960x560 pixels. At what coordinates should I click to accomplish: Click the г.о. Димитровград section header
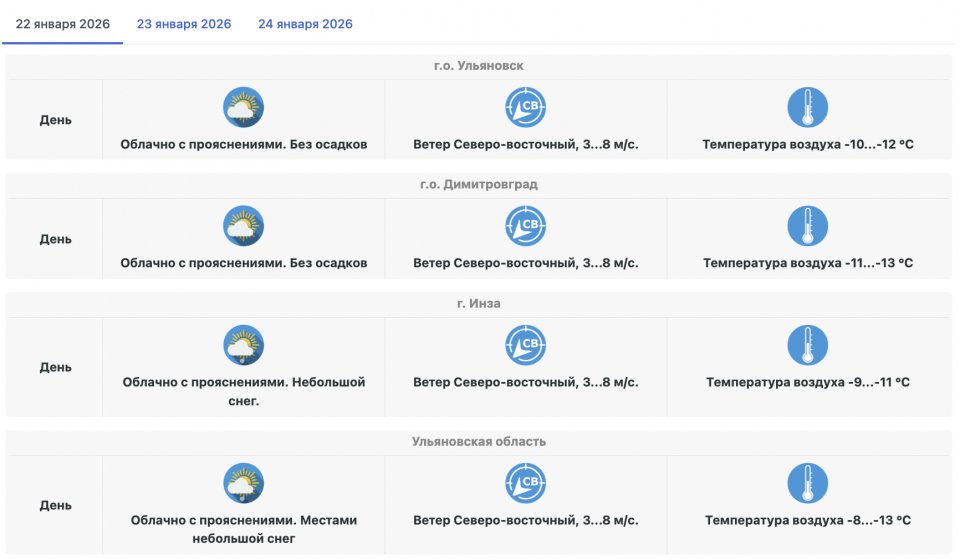479,185
